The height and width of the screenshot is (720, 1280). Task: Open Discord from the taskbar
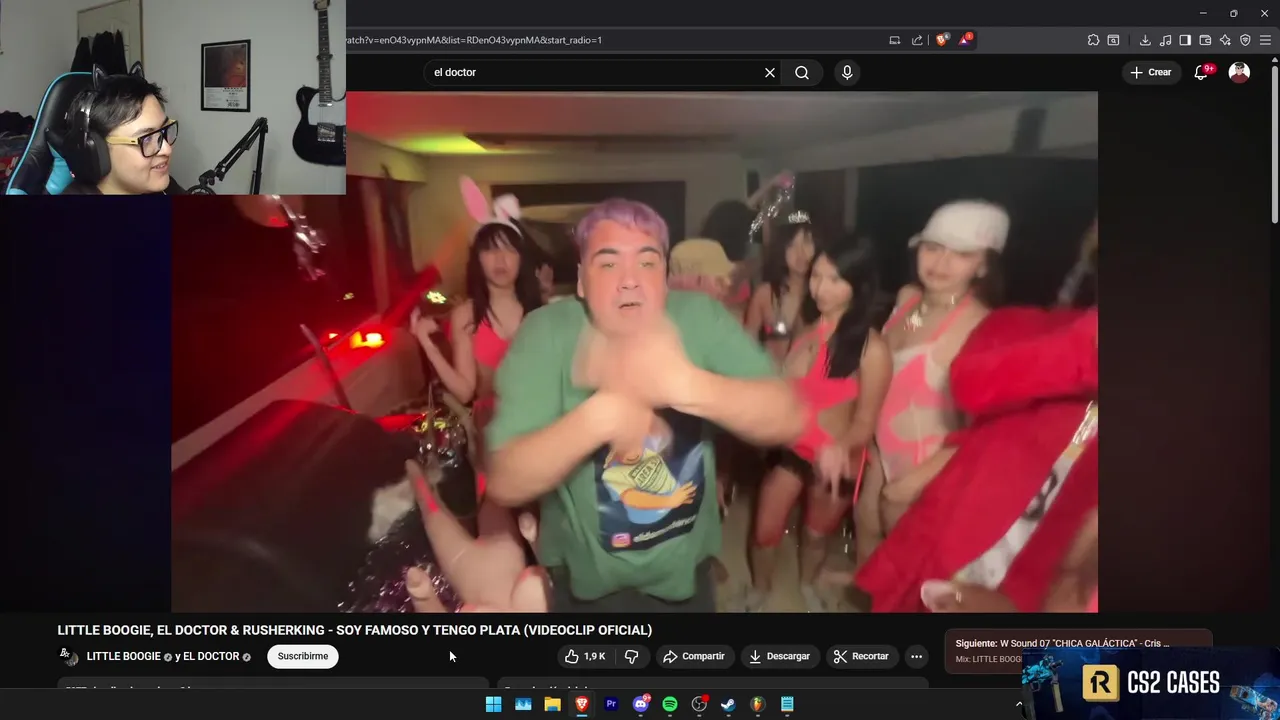pos(641,704)
